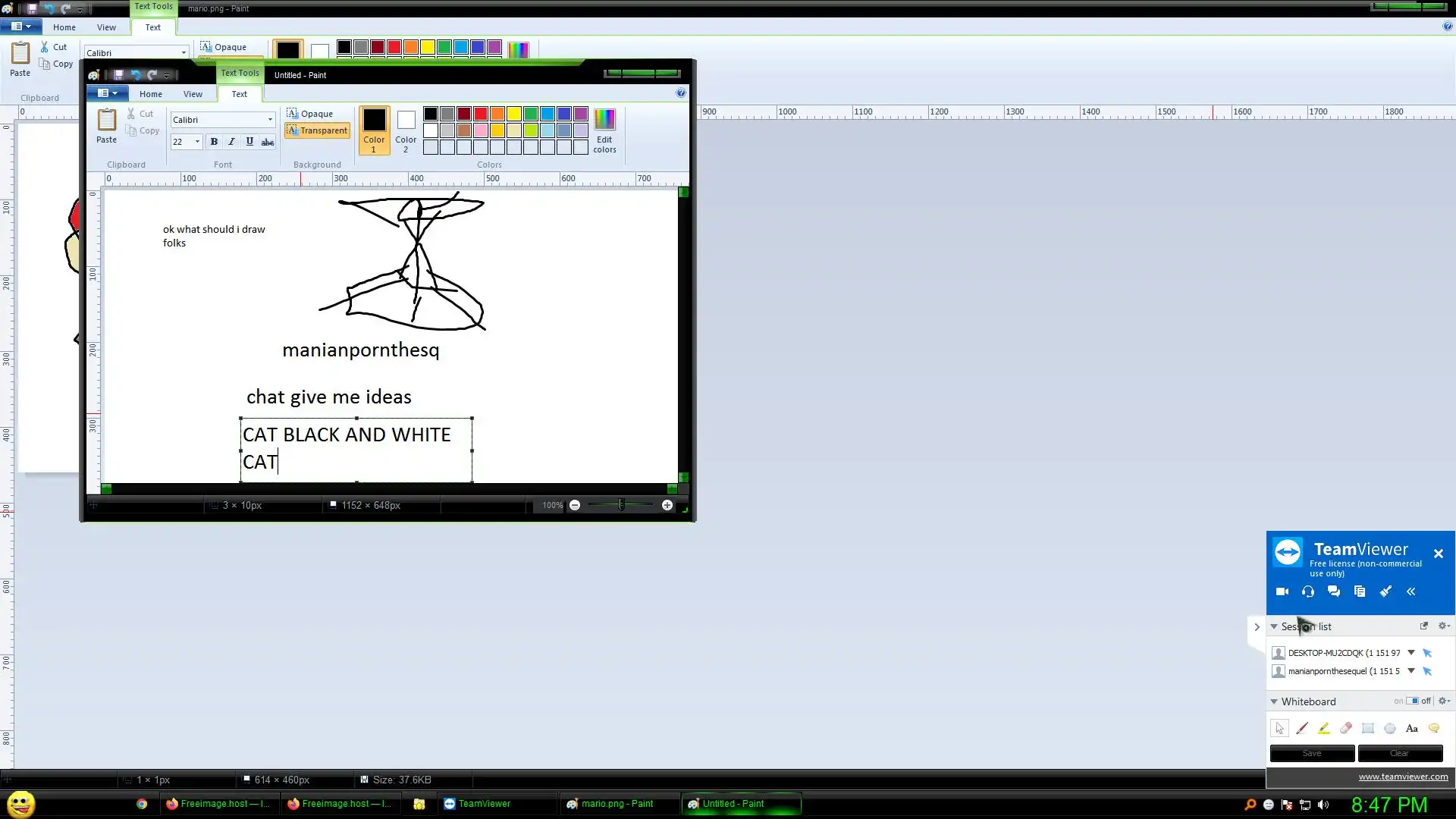
Task: Pick the red color swatch
Action: pyautogui.click(x=481, y=114)
